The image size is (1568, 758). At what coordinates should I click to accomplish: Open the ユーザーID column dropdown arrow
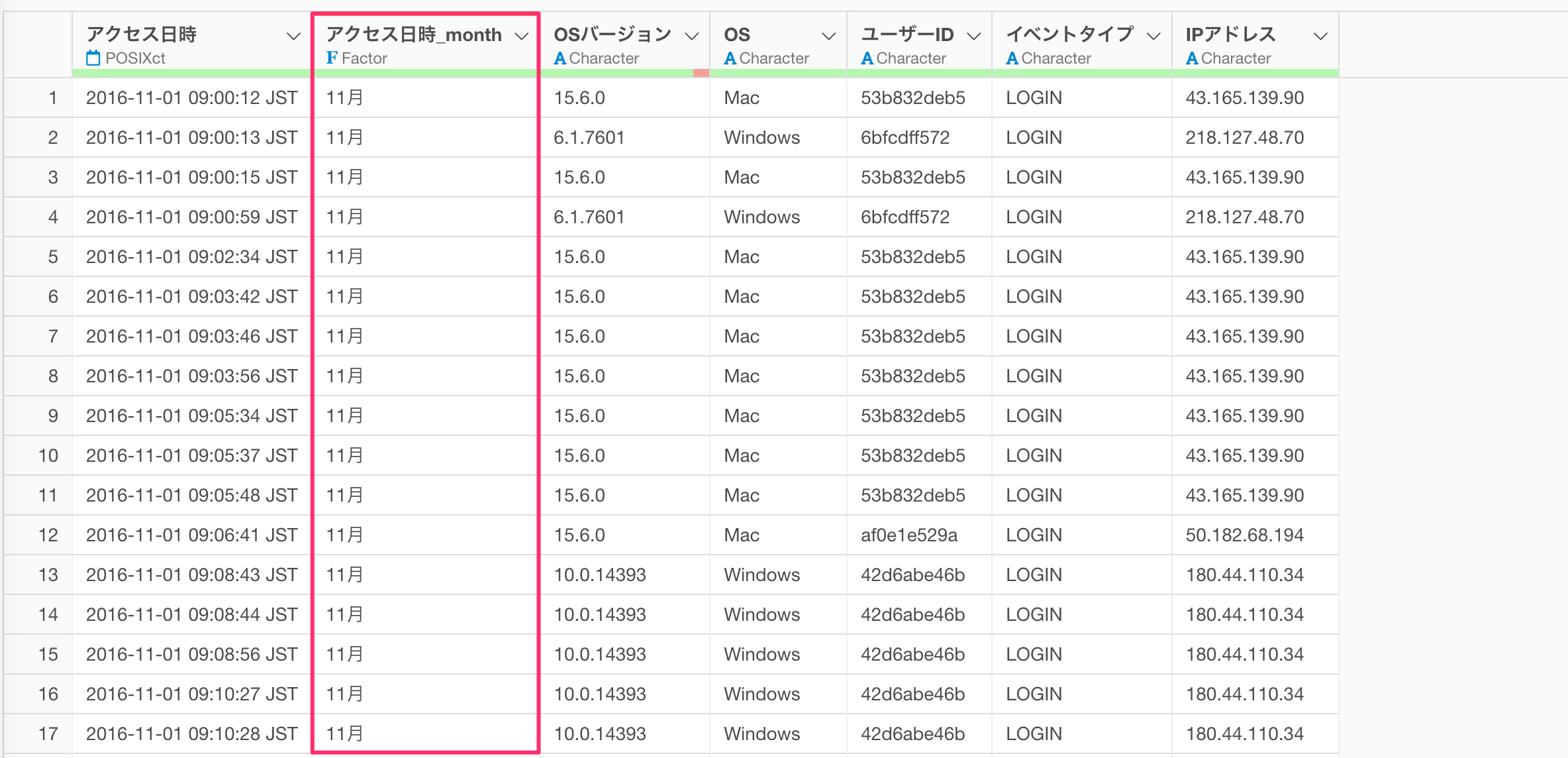(x=973, y=36)
